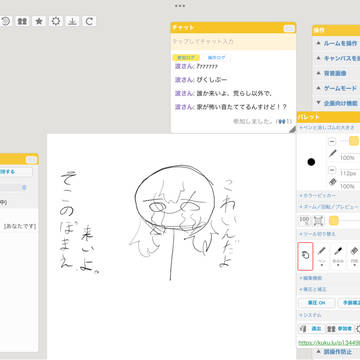Expand 誤操作防止 section
Viewport: 360px width, 360px height.
337,352
